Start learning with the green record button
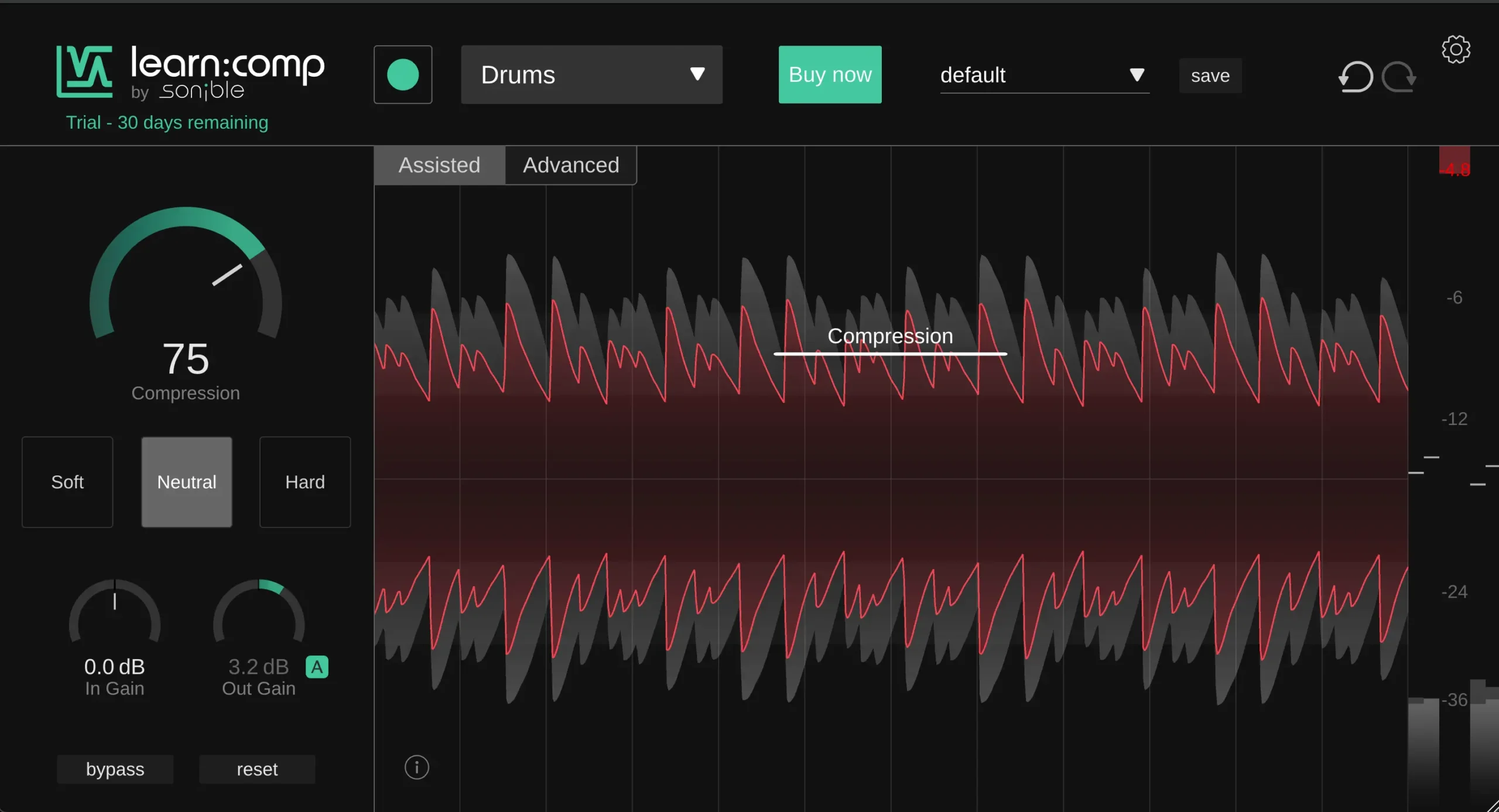This screenshot has width=1499, height=812. point(403,74)
